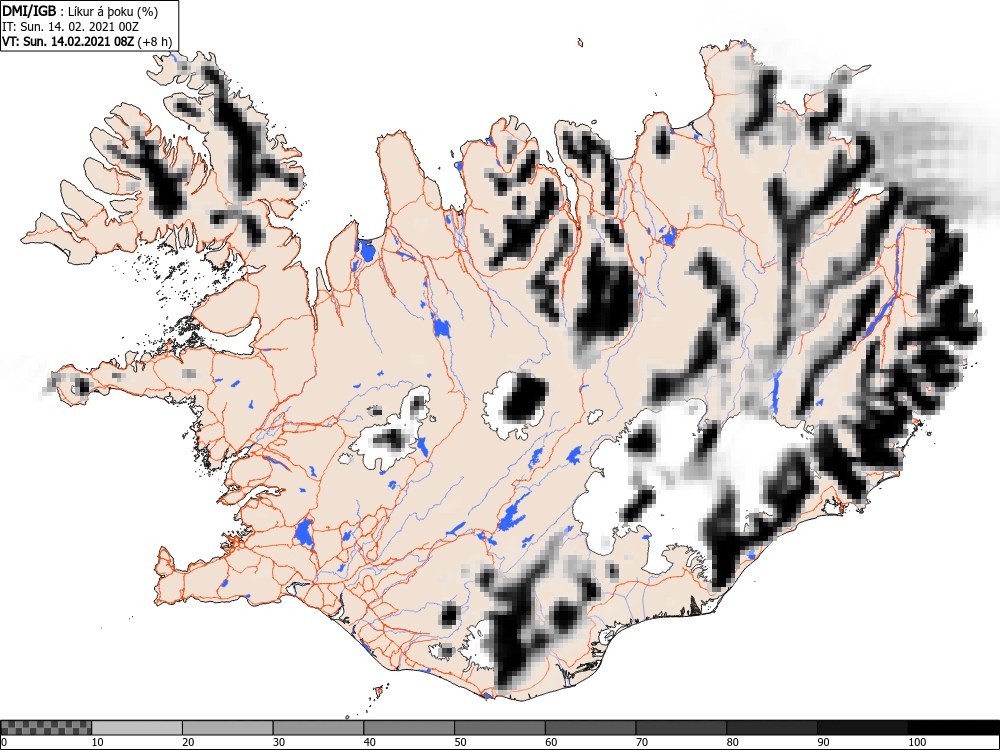Viewport: 1000px width, 750px height.
Task: Click the '80' legend scale label
Action: click(x=732, y=742)
